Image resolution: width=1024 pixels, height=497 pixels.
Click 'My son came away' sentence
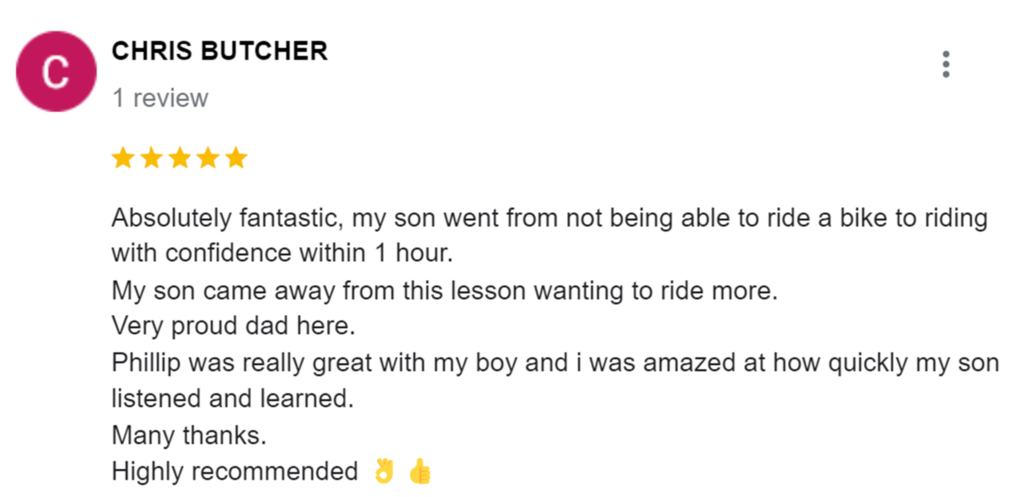(x=445, y=291)
